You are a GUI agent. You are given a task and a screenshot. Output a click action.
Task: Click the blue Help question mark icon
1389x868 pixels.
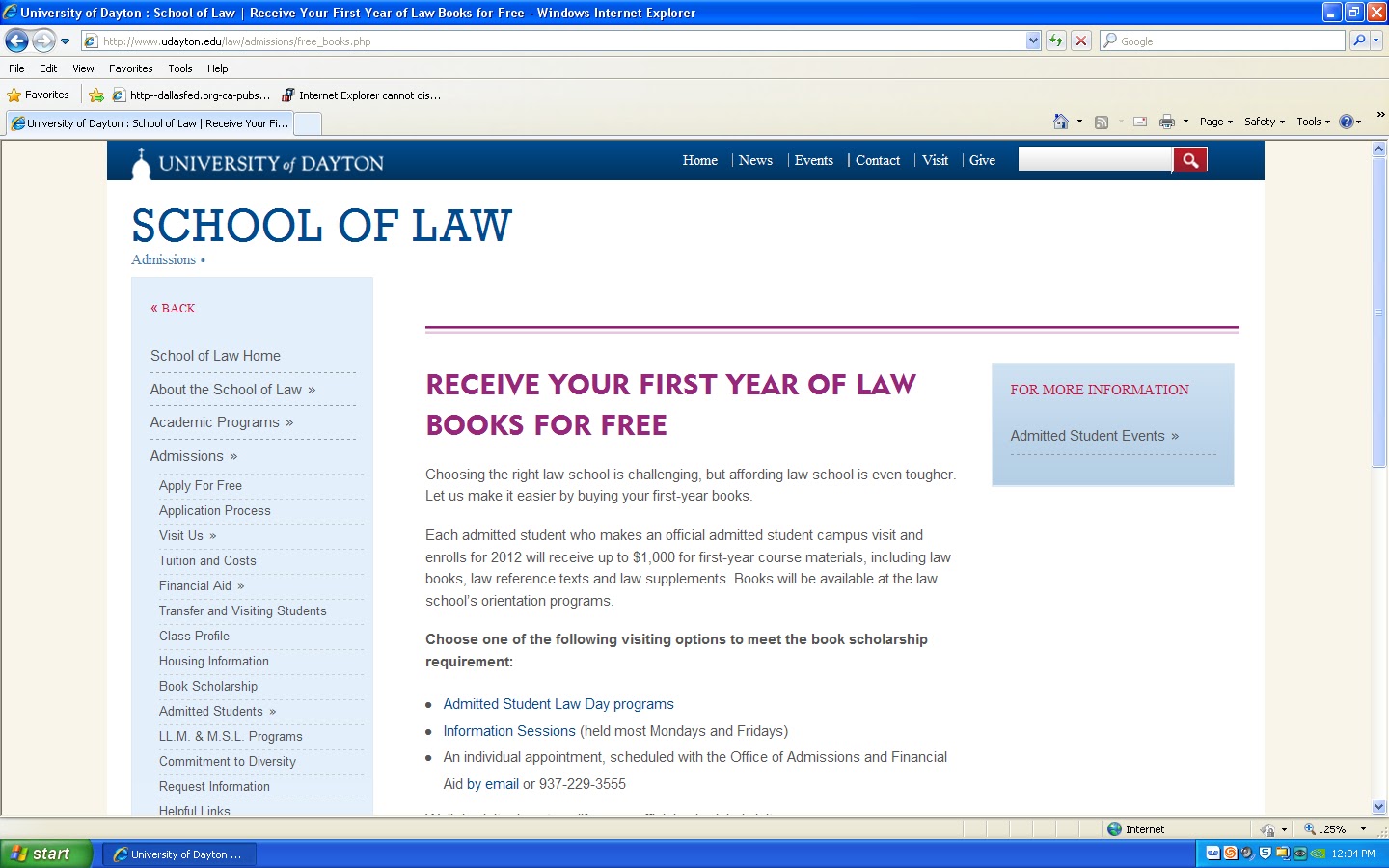coord(1347,122)
